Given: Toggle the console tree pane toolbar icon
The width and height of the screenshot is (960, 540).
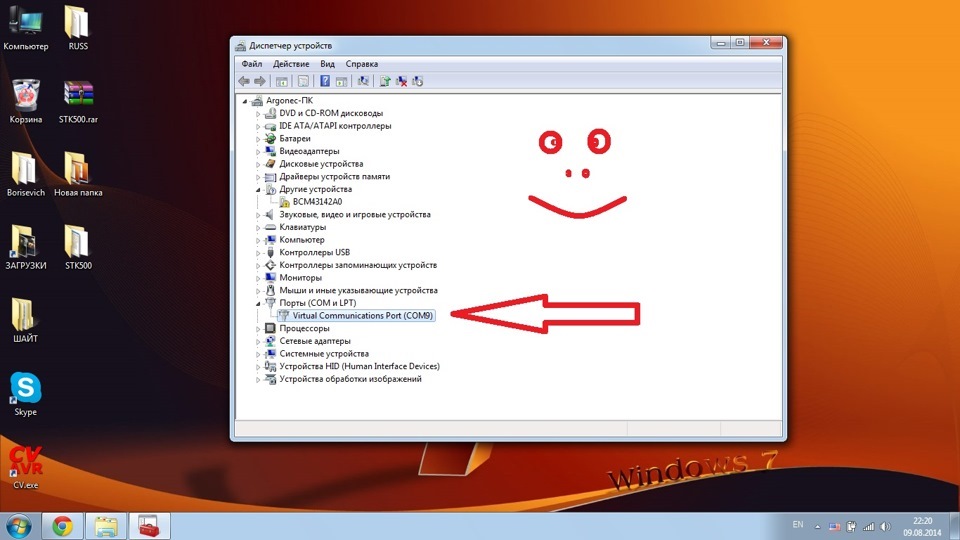Looking at the screenshot, I should pyautogui.click(x=282, y=81).
